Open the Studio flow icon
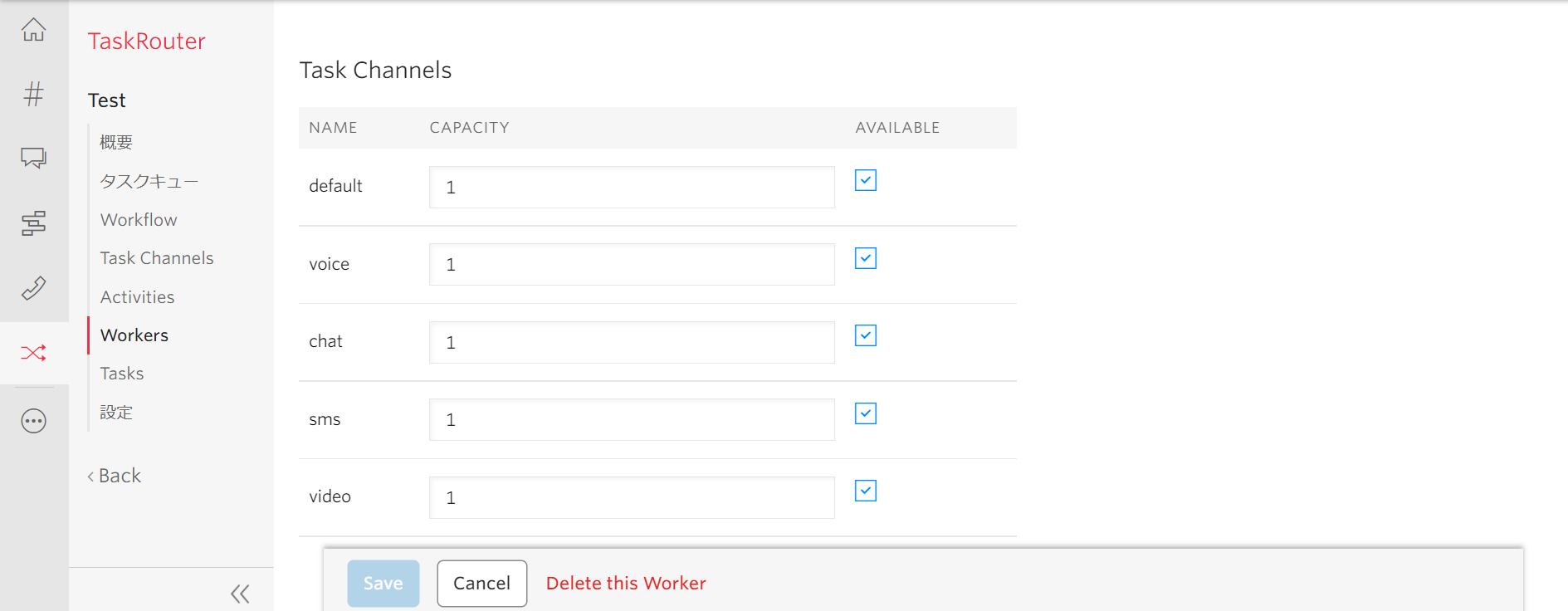Viewport: 1568px width, 611px height. coord(34,222)
